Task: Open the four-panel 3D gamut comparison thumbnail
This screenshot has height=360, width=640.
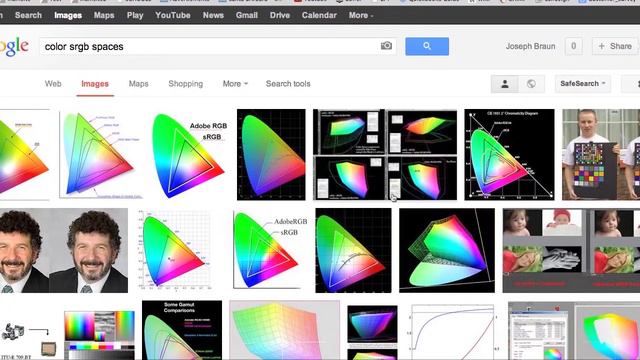Action: (x=385, y=155)
